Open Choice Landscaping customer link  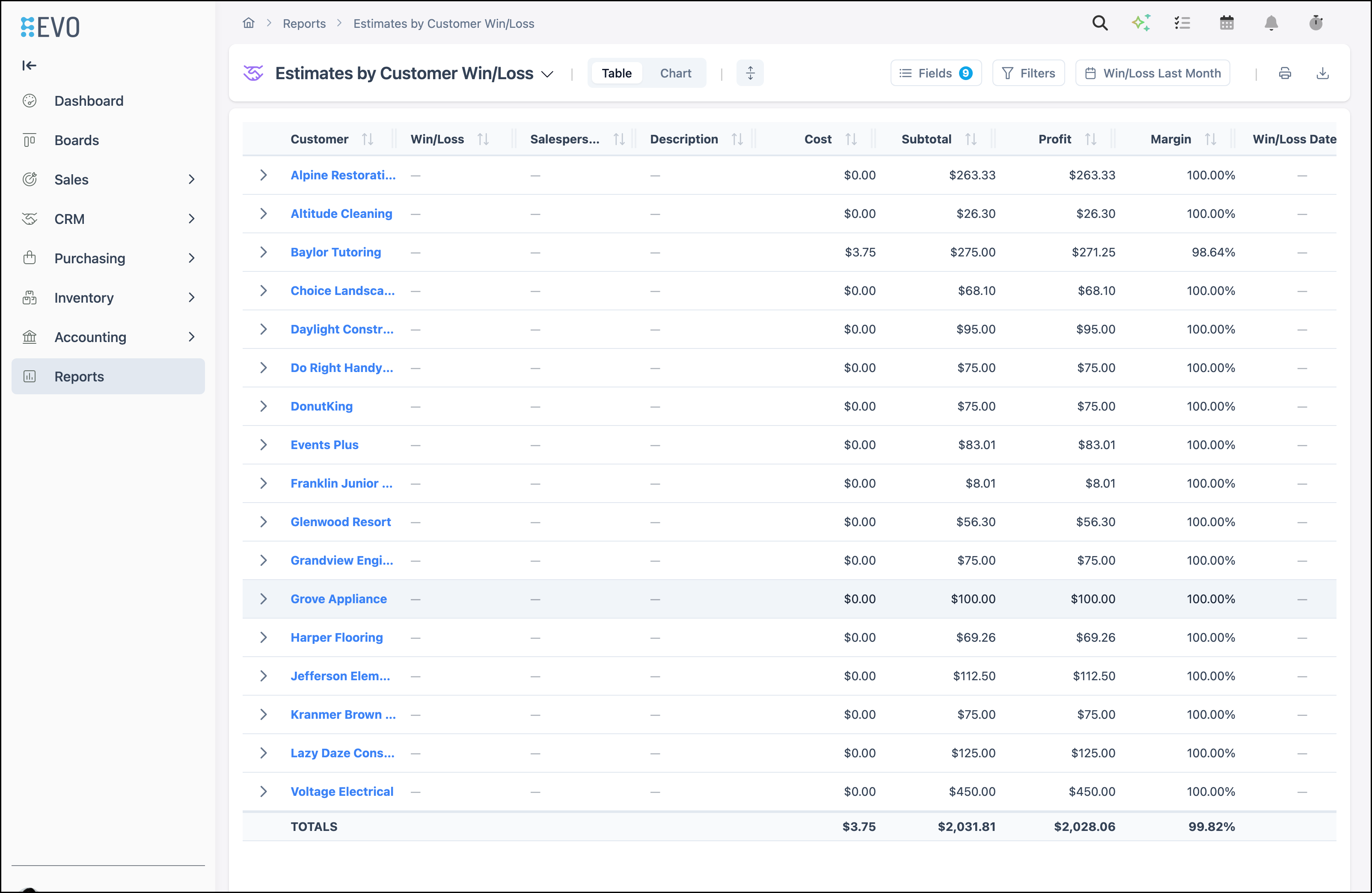click(x=342, y=291)
